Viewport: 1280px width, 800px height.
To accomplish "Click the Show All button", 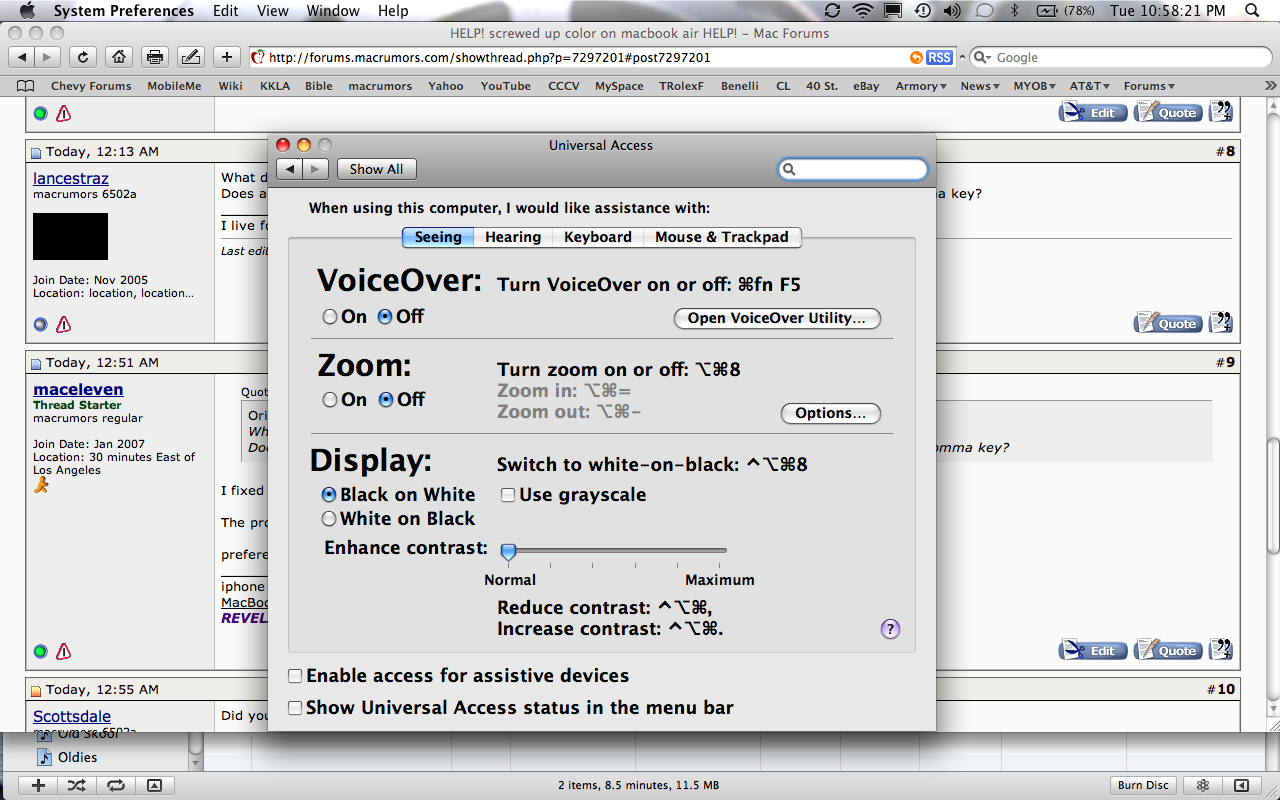I will click(x=376, y=169).
